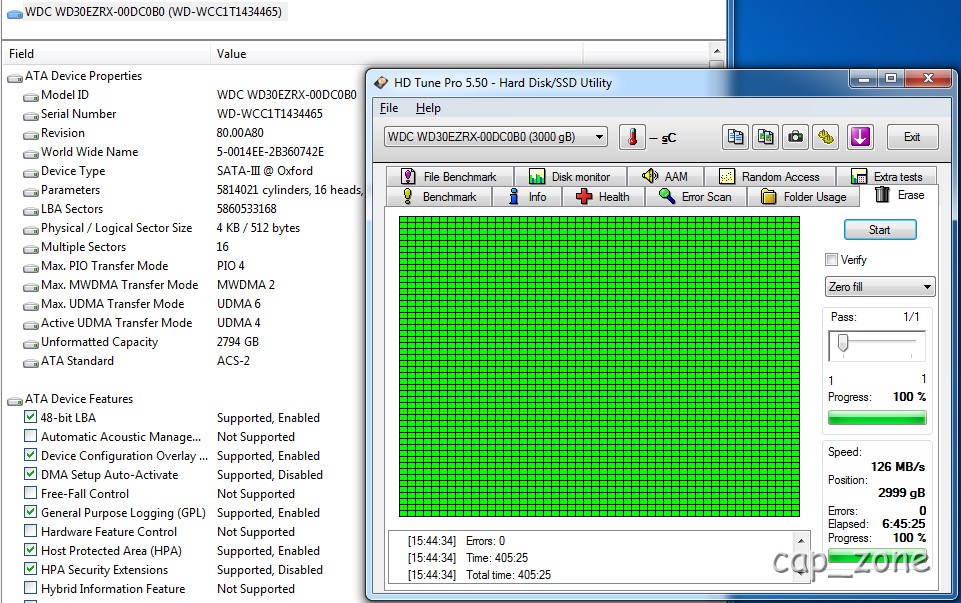Switch to the Folder Usage tab
Image resolution: width=961 pixels, height=603 pixels.
click(x=803, y=197)
